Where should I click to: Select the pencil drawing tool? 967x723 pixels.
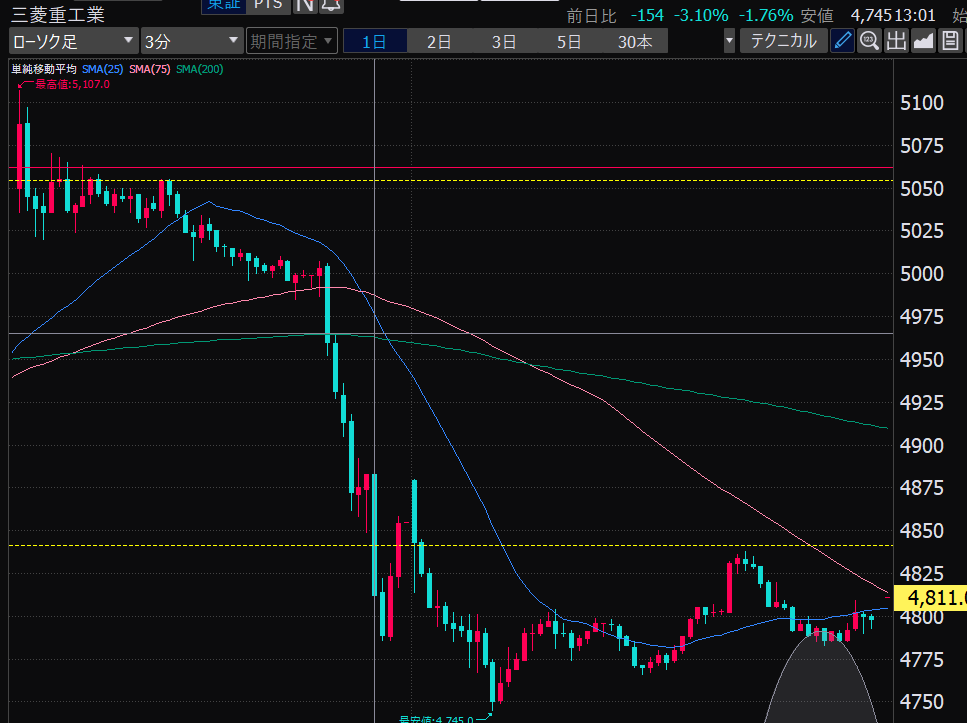(x=843, y=41)
